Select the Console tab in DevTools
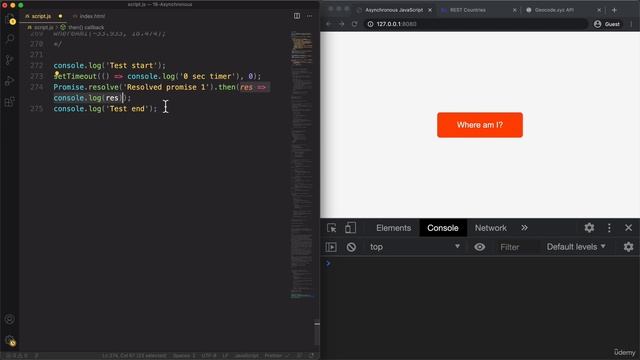The height and width of the screenshot is (360, 640). pyautogui.click(x=443, y=228)
